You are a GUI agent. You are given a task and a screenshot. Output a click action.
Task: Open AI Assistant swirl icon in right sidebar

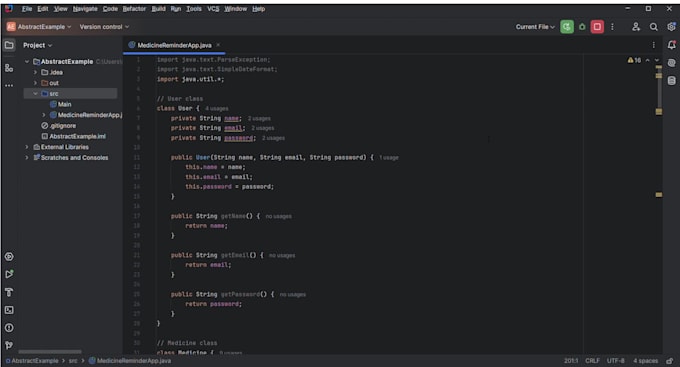coord(671,63)
